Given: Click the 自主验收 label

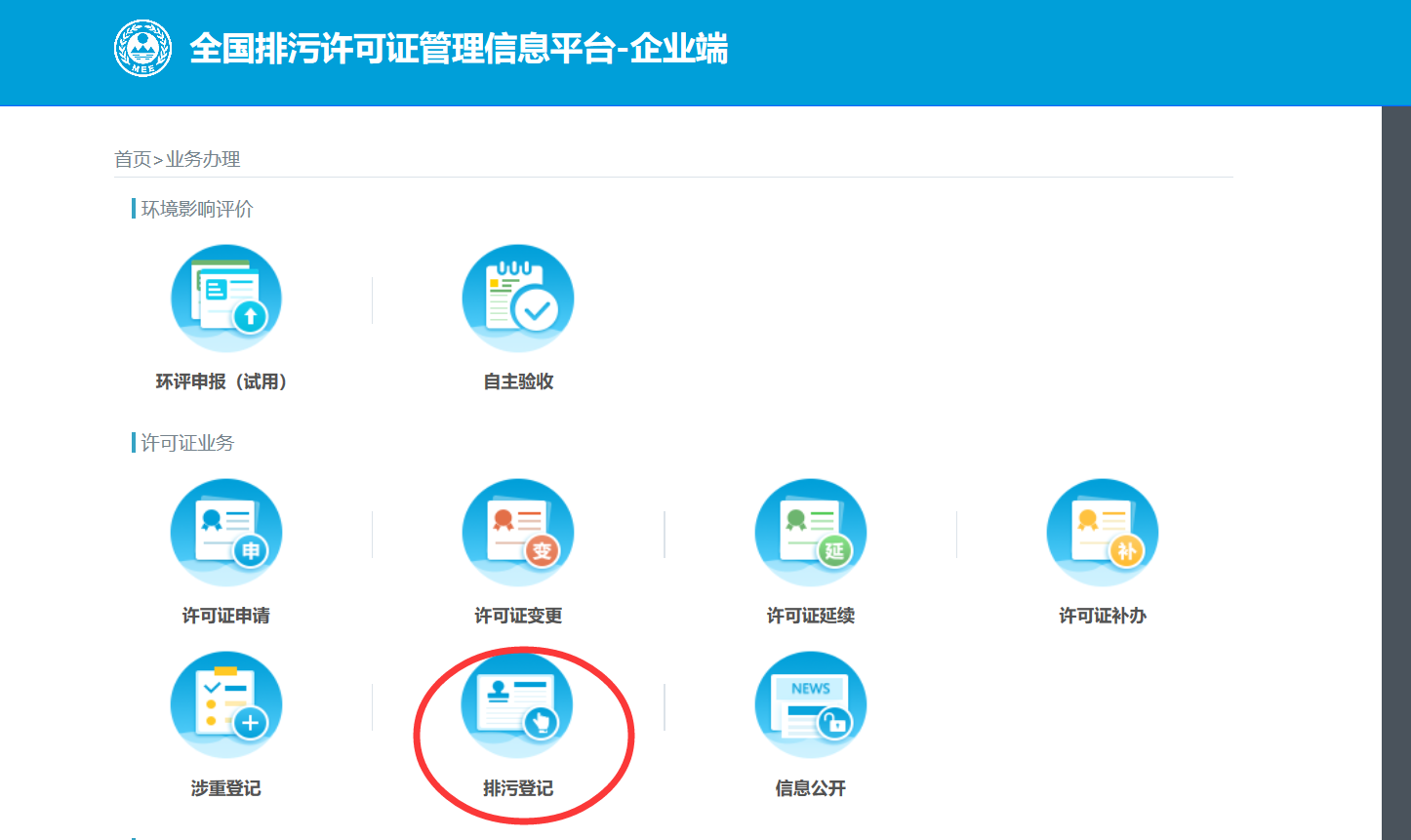Looking at the screenshot, I should [x=518, y=381].
